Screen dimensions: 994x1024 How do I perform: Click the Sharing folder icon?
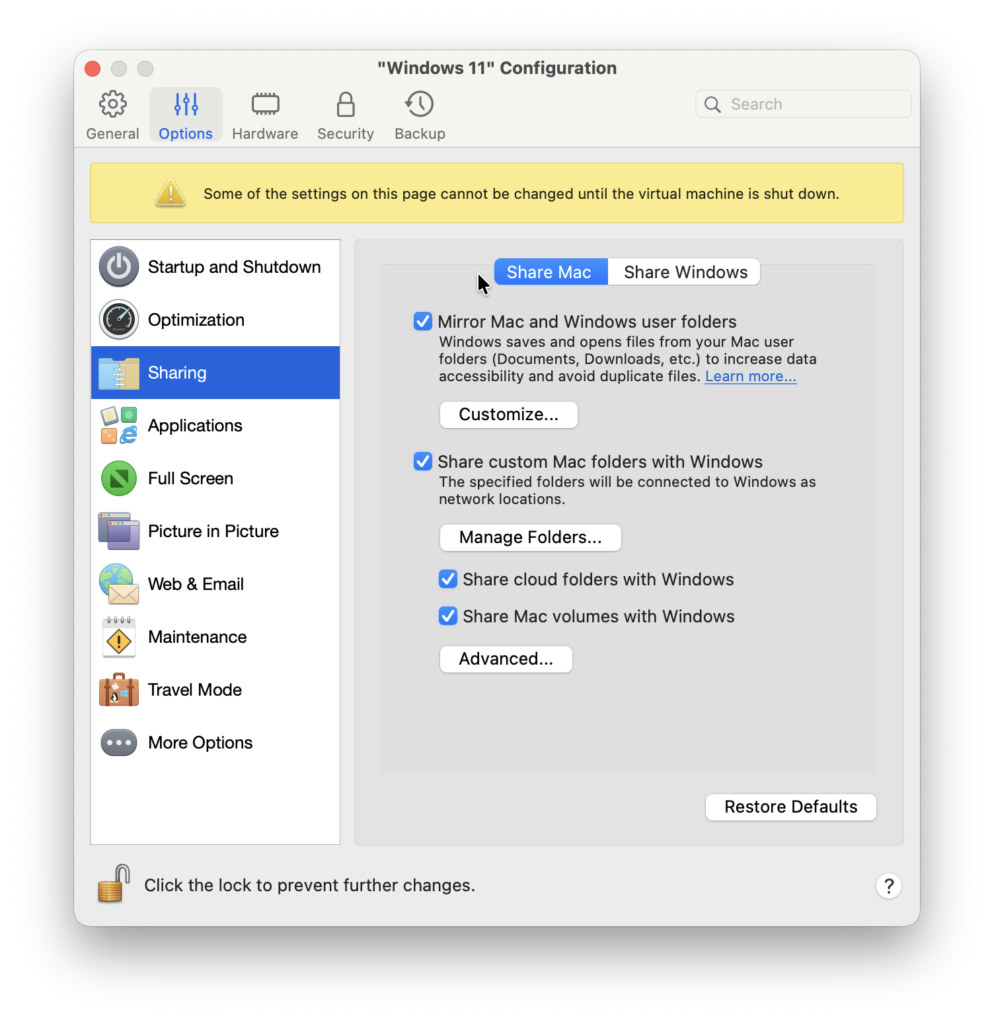[x=119, y=373]
